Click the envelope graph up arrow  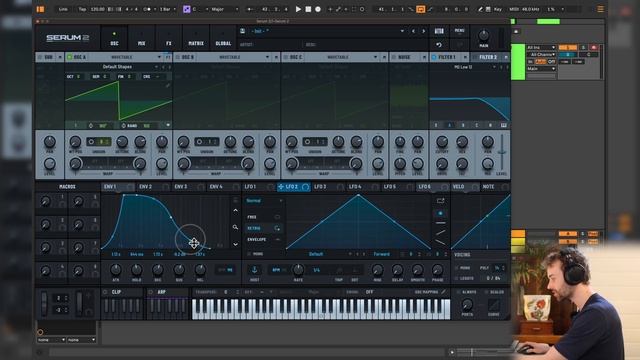236,211
